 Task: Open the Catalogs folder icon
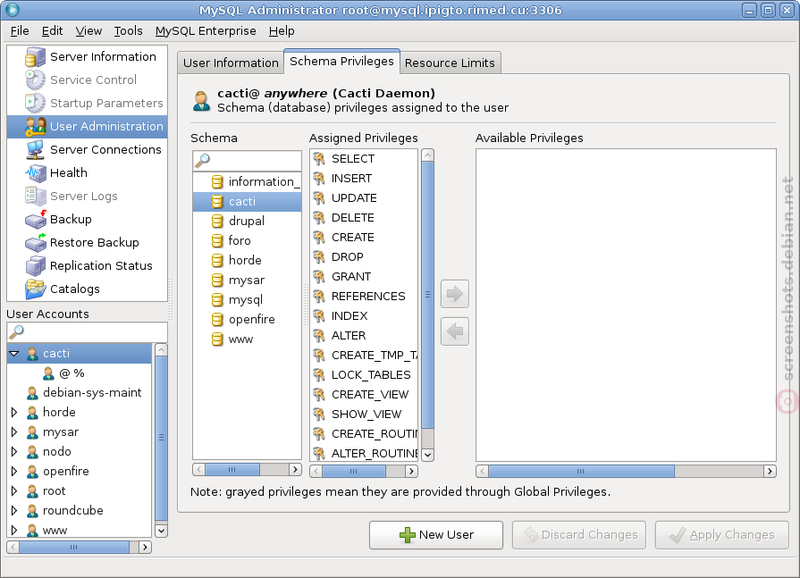coord(35,289)
